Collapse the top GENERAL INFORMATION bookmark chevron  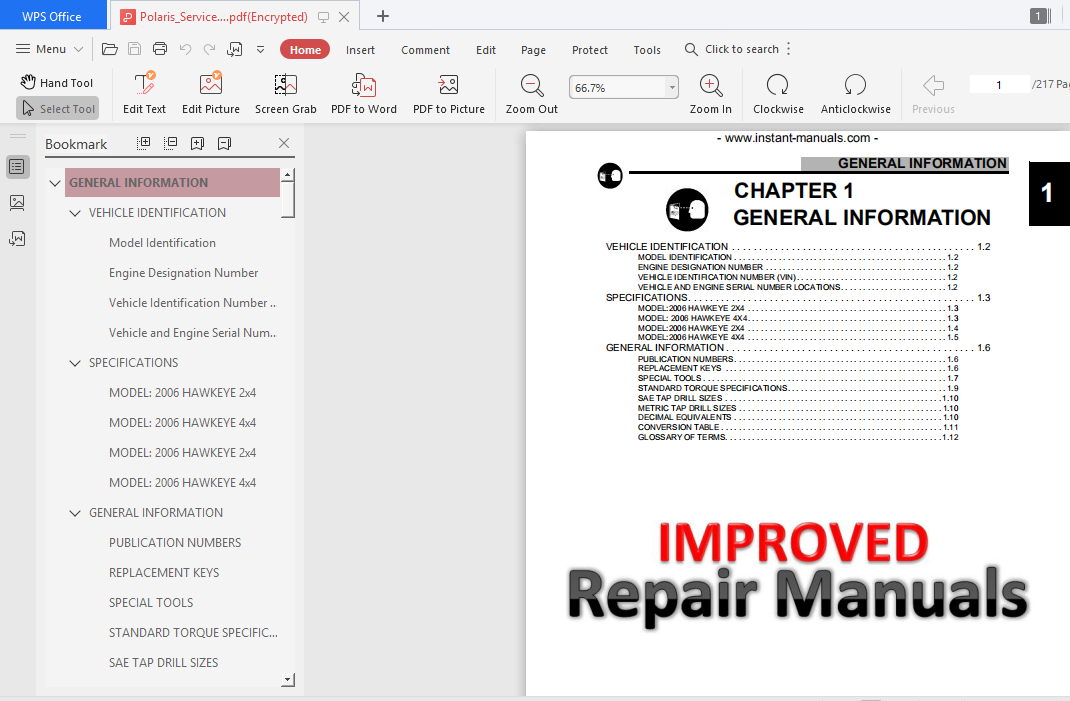click(x=55, y=183)
